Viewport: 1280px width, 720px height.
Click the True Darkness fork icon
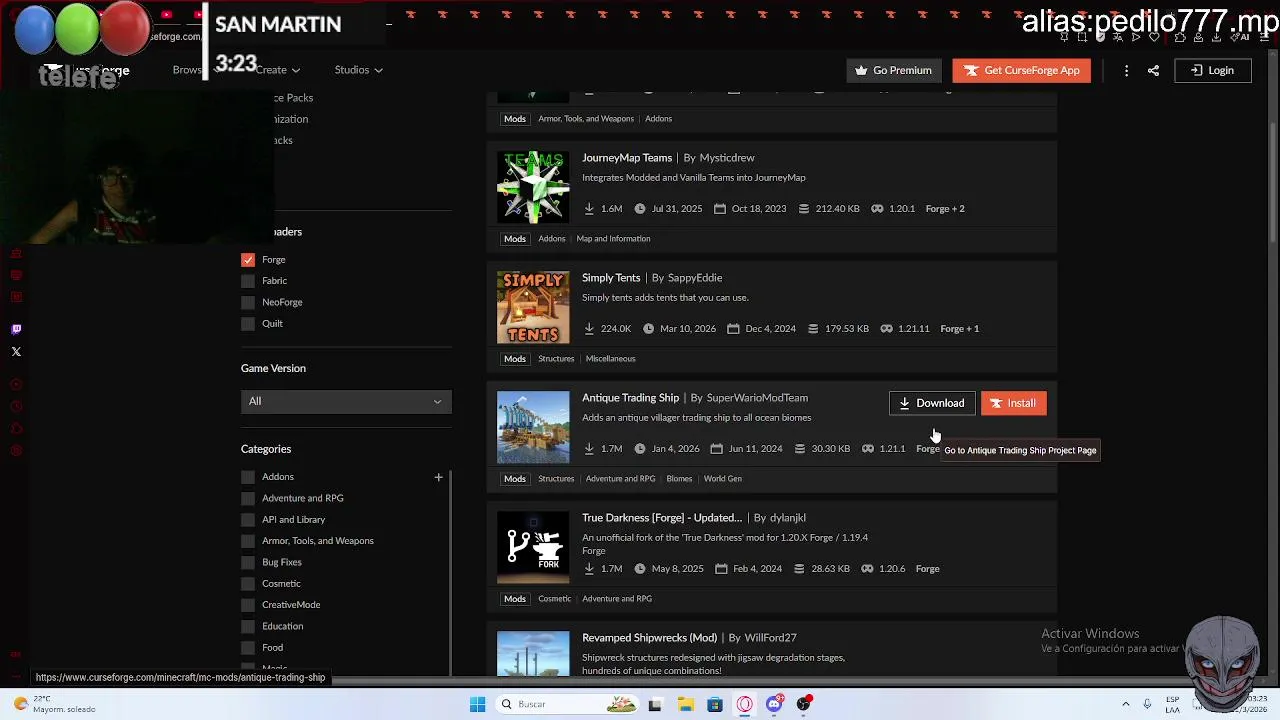(x=533, y=547)
